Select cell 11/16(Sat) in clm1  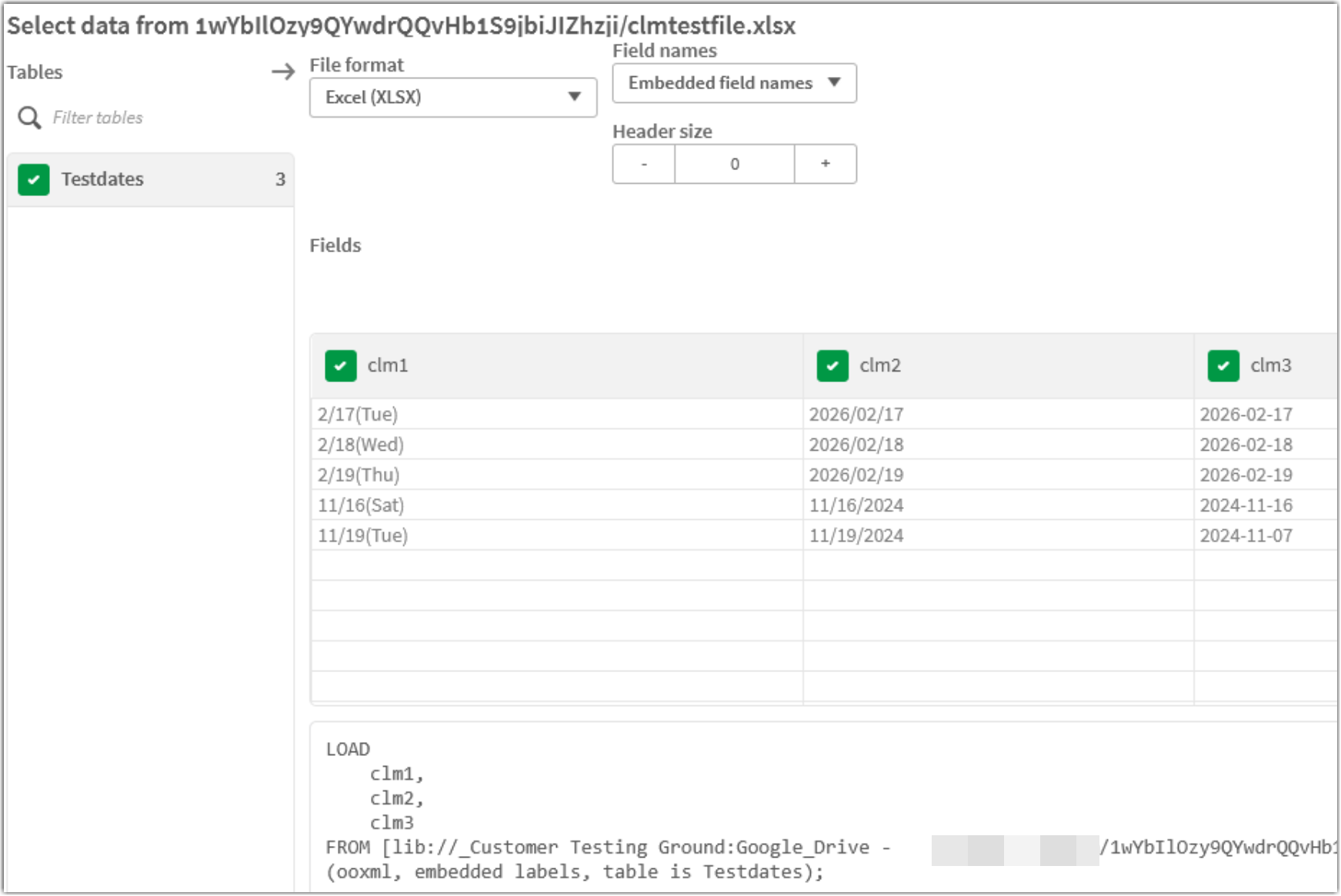[557, 505]
